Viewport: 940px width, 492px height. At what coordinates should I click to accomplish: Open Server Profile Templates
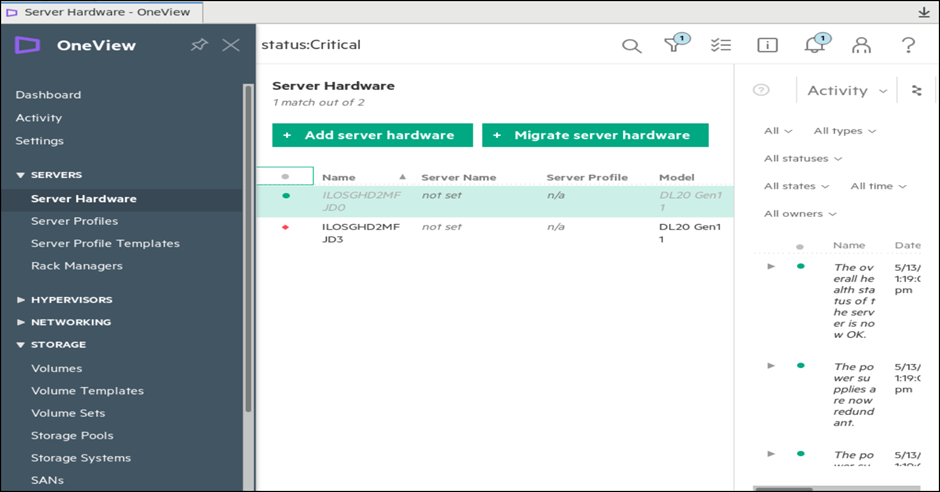pyautogui.click(x=105, y=243)
